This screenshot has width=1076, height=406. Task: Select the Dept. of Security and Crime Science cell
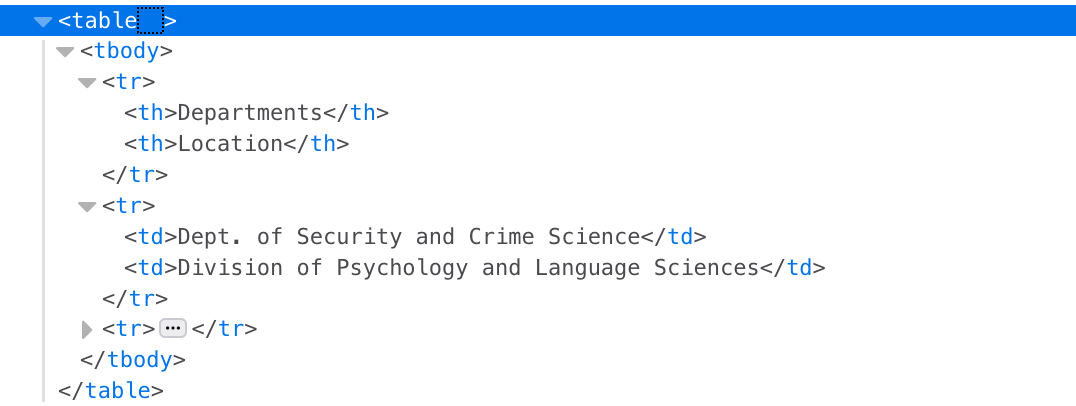pyautogui.click(x=408, y=237)
